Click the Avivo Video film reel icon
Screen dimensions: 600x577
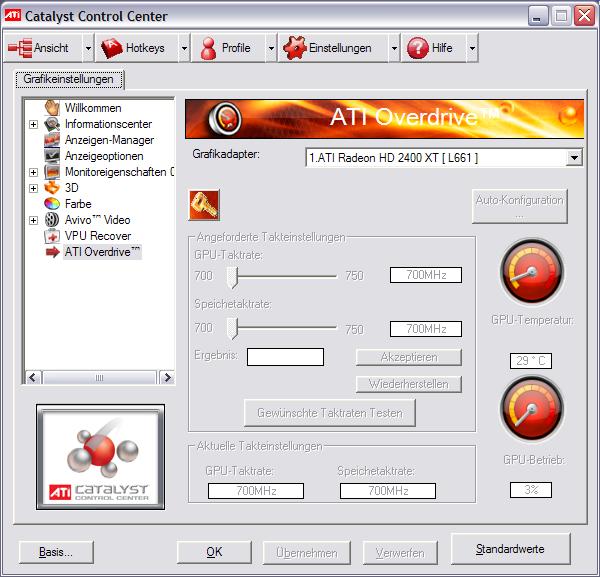[x=52, y=220]
